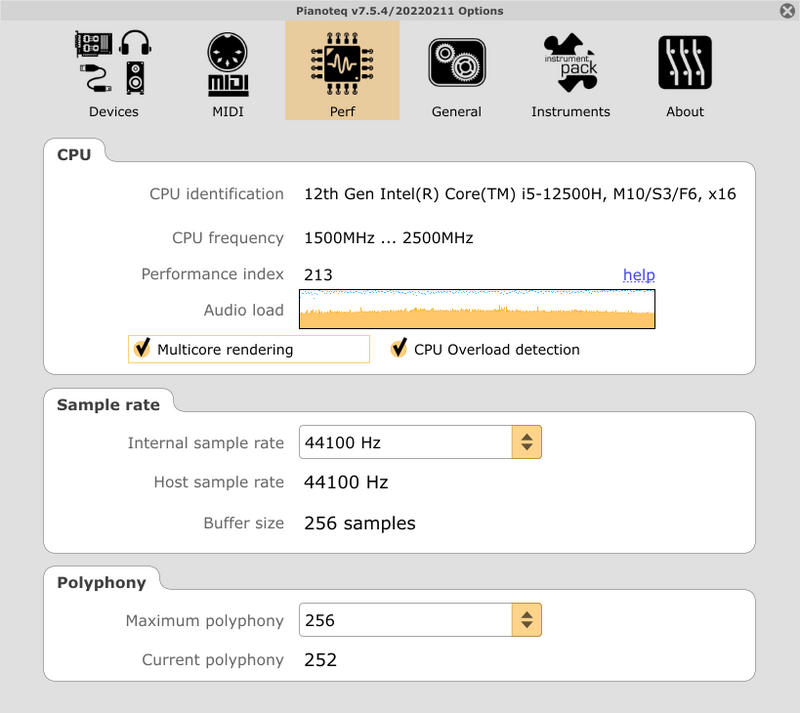The height and width of the screenshot is (713, 800).
Task: Open the Performance index help link
Action: (639, 275)
